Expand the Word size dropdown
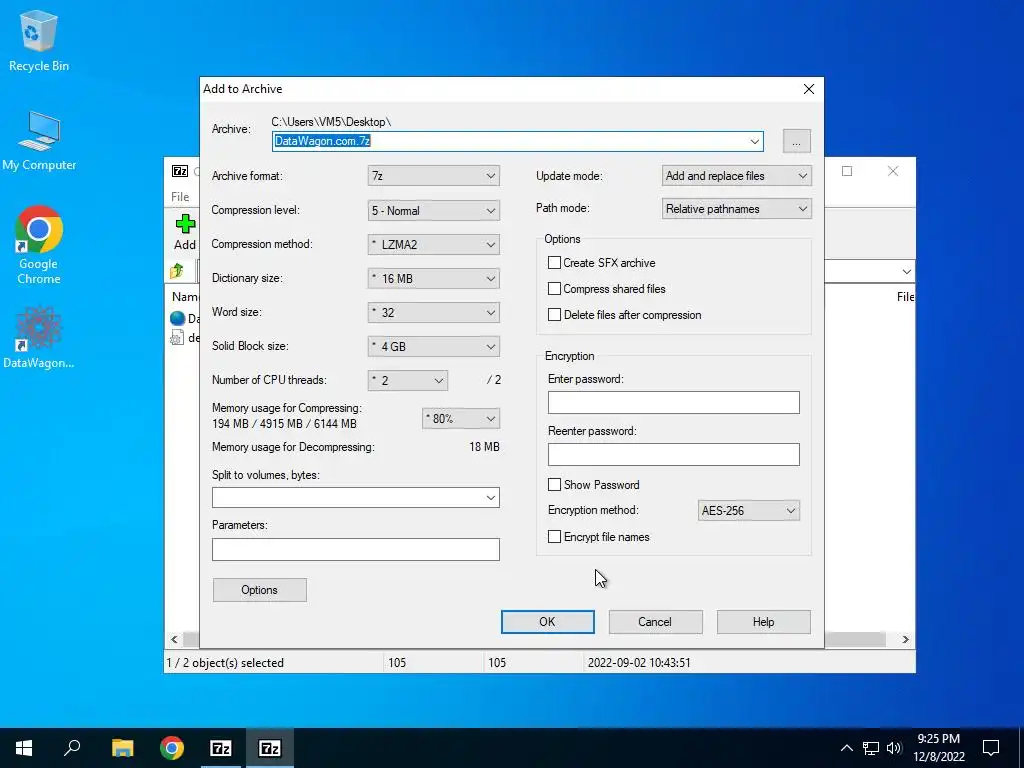 pyautogui.click(x=434, y=312)
